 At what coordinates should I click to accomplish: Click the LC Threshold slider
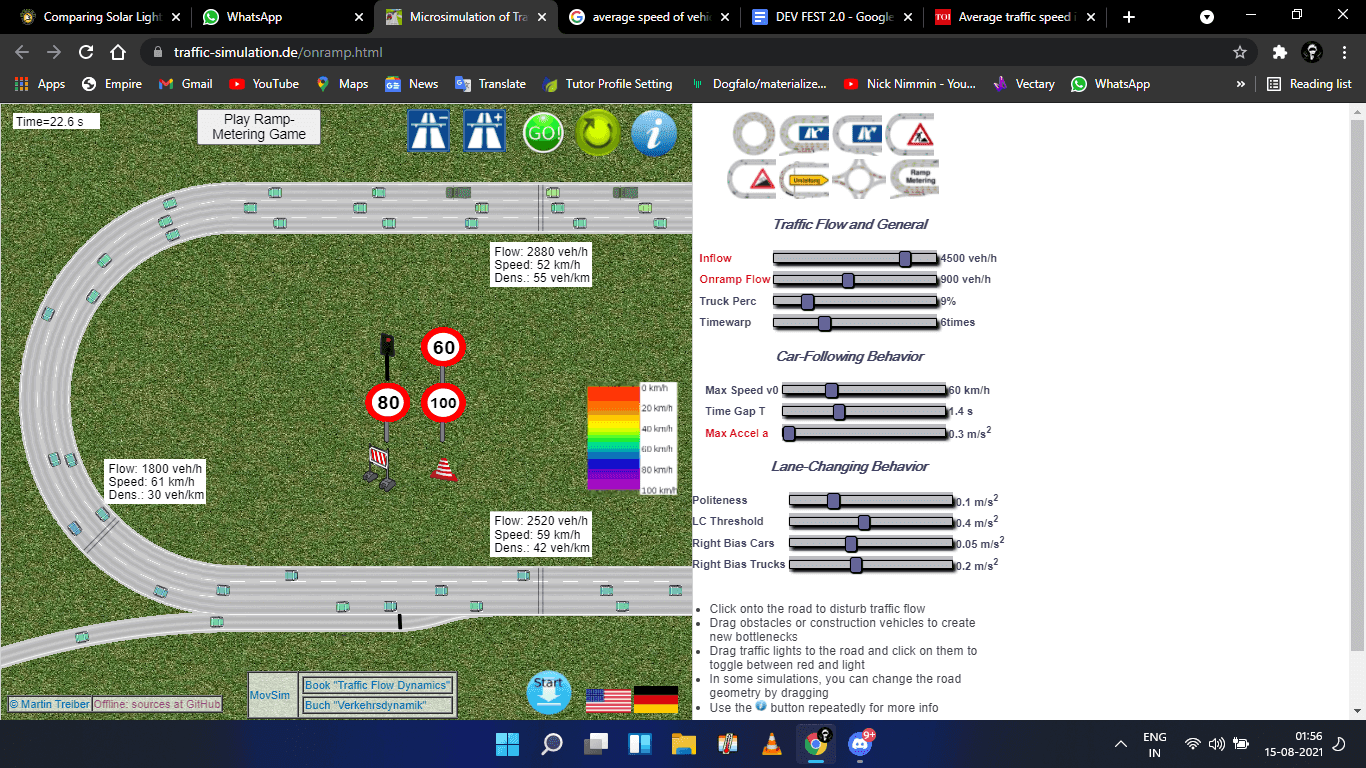(871, 522)
